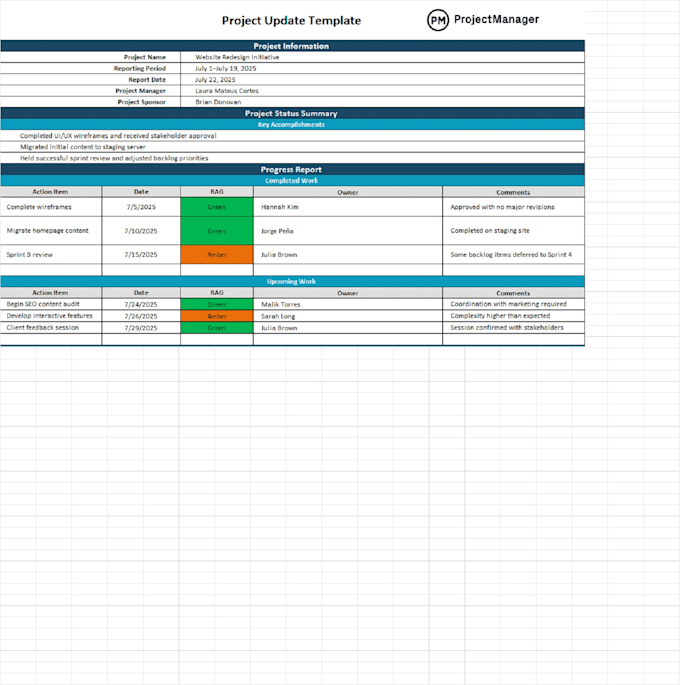Select the 'Migrate homepage content' cell
This screenshot has width=680, height=685.
[x=51, y=231]
